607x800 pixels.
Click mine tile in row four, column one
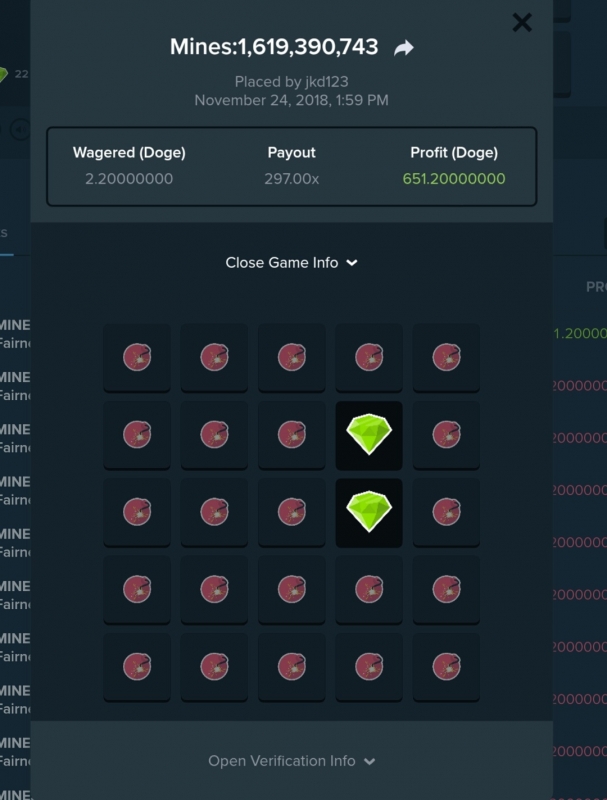coord(137,589)
